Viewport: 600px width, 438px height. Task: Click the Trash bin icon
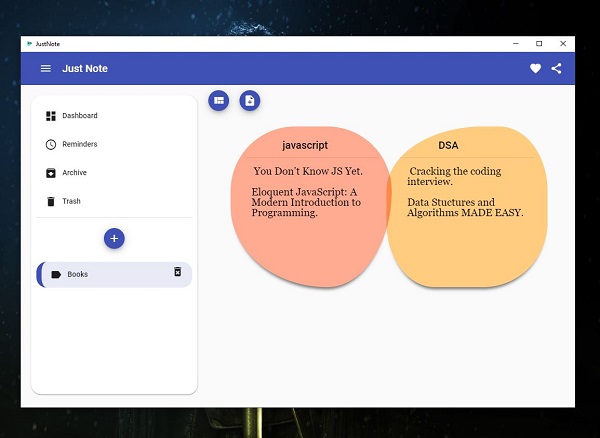pos(51,201)
